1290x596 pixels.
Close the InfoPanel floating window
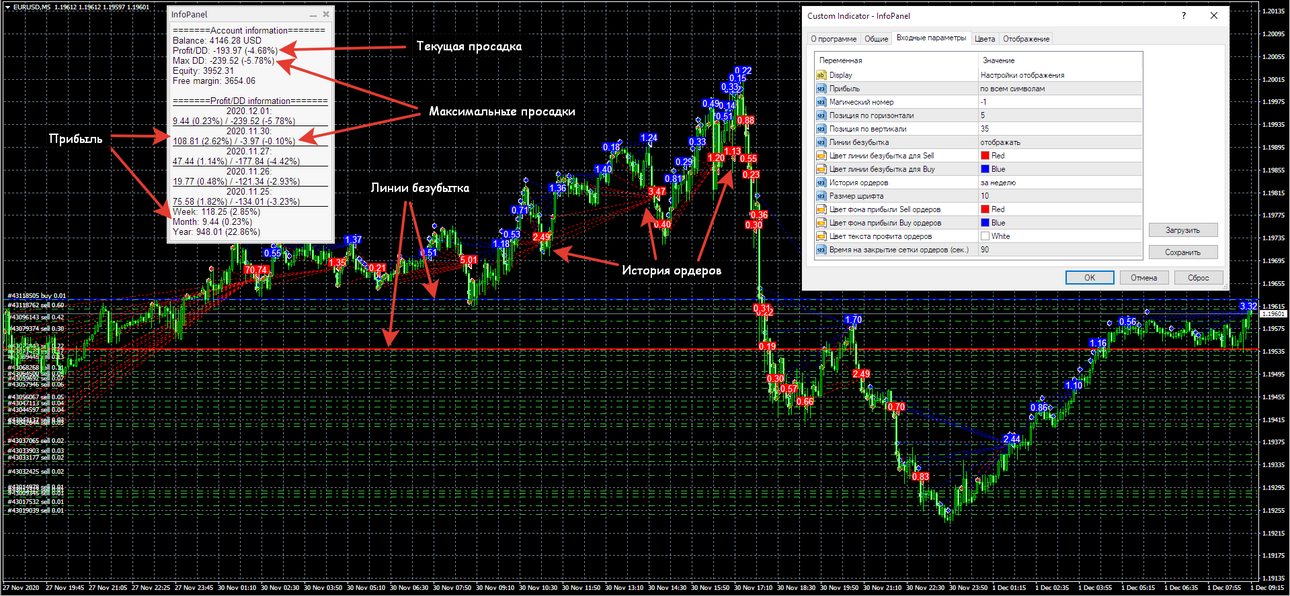325,15
